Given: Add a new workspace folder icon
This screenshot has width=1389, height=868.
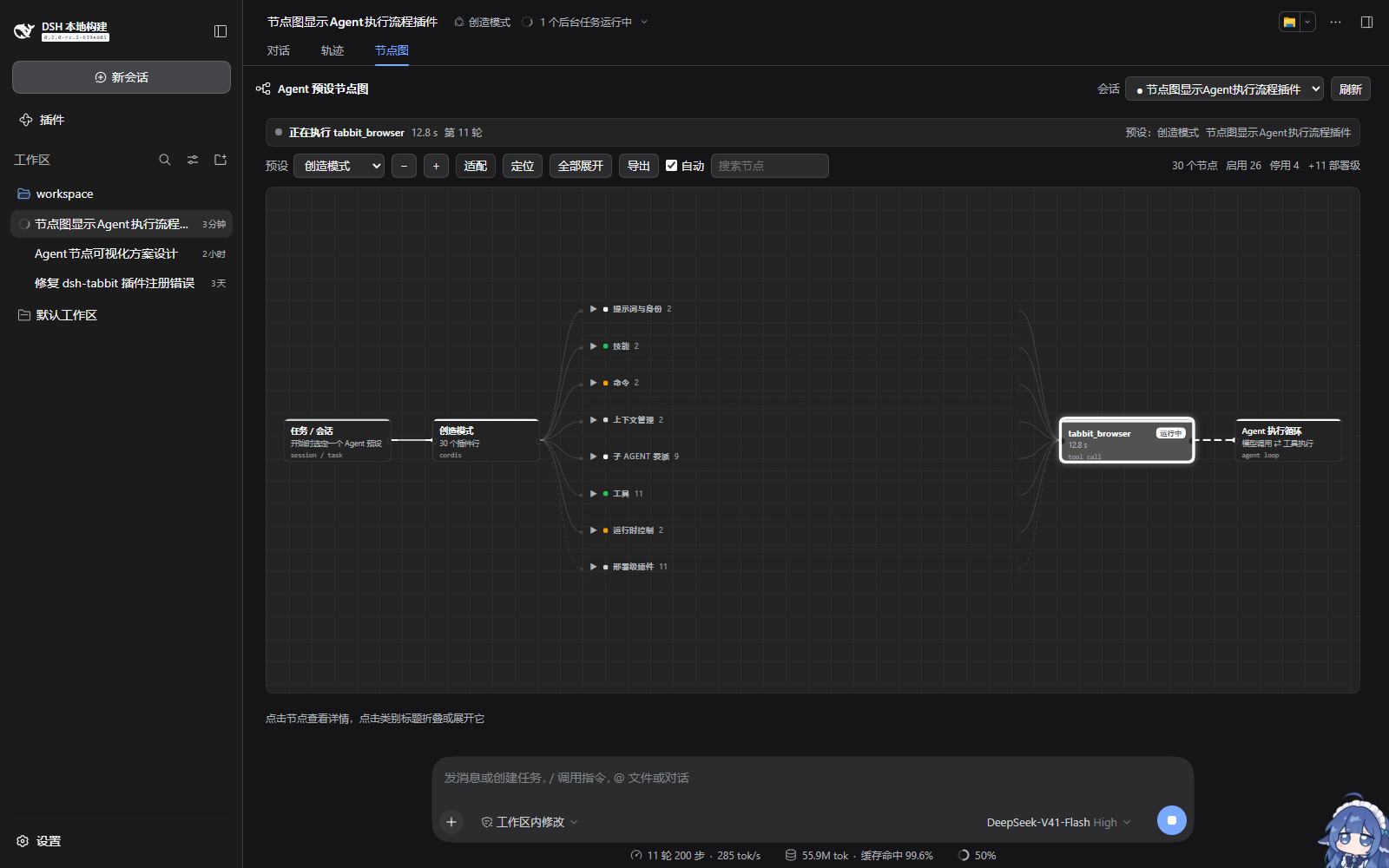Looking at the screenshot, I should [221, 160].
